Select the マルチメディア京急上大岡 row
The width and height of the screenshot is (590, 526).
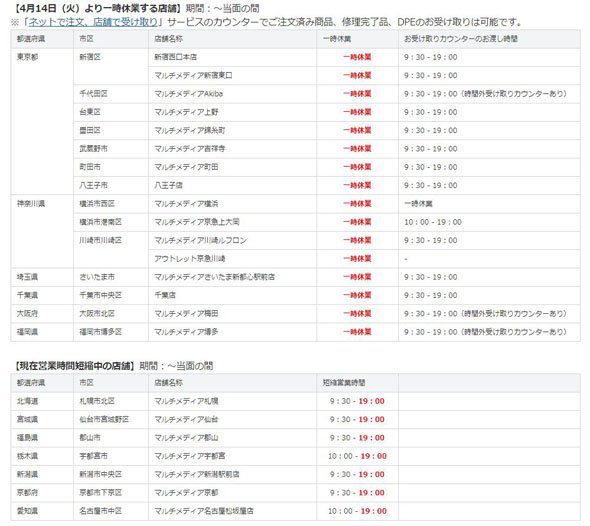click(x=295, y=222)
